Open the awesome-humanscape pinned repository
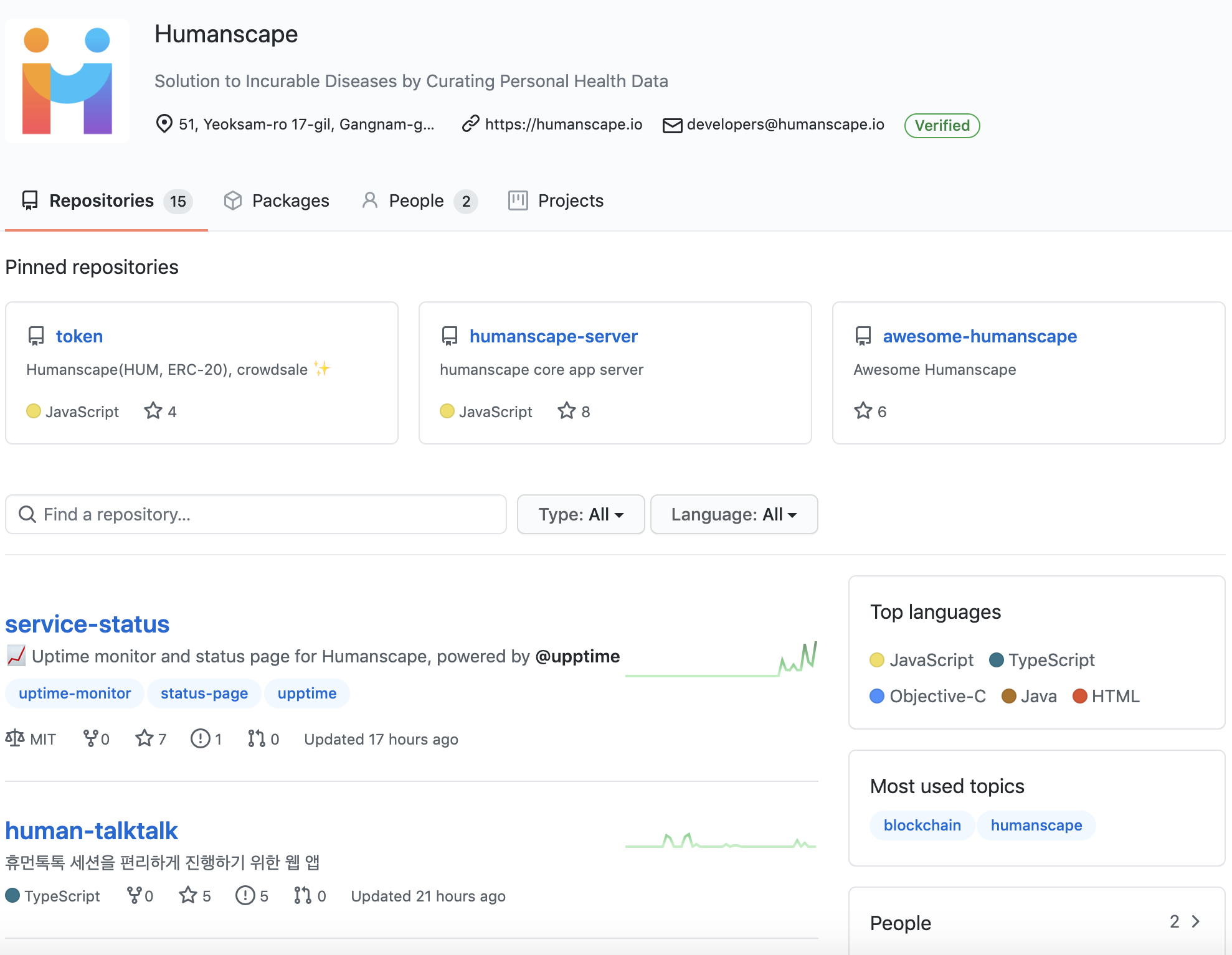 [980, 336]
